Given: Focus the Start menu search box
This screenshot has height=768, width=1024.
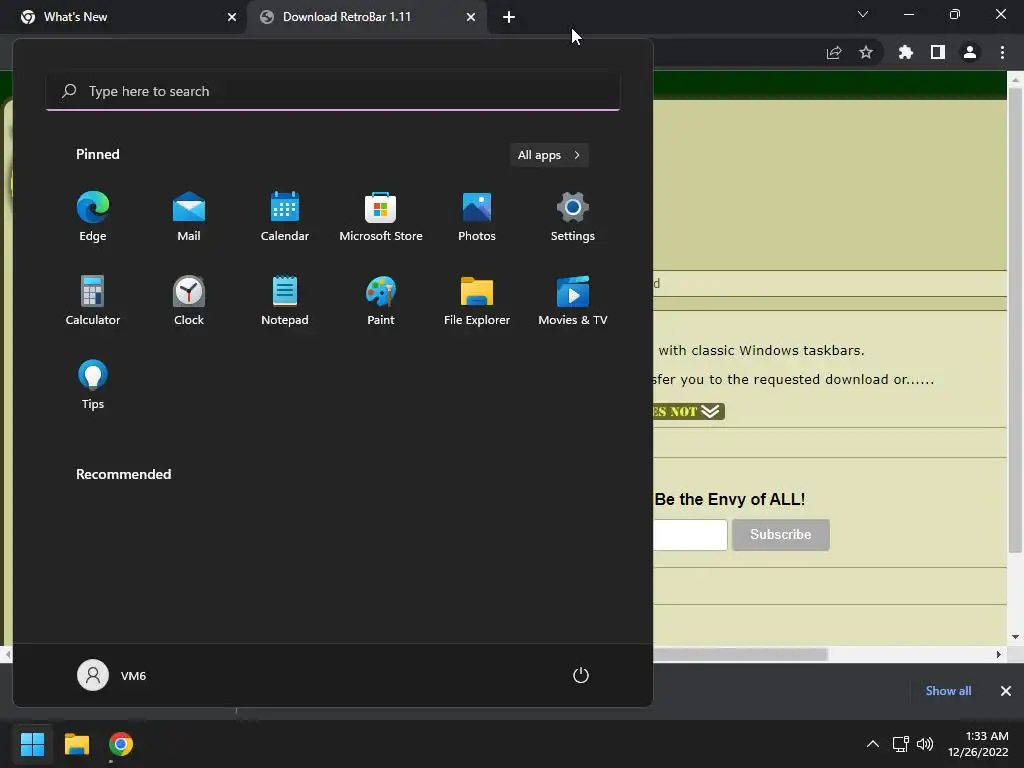Looking at the screenshot, I should (x=333, y=91).
